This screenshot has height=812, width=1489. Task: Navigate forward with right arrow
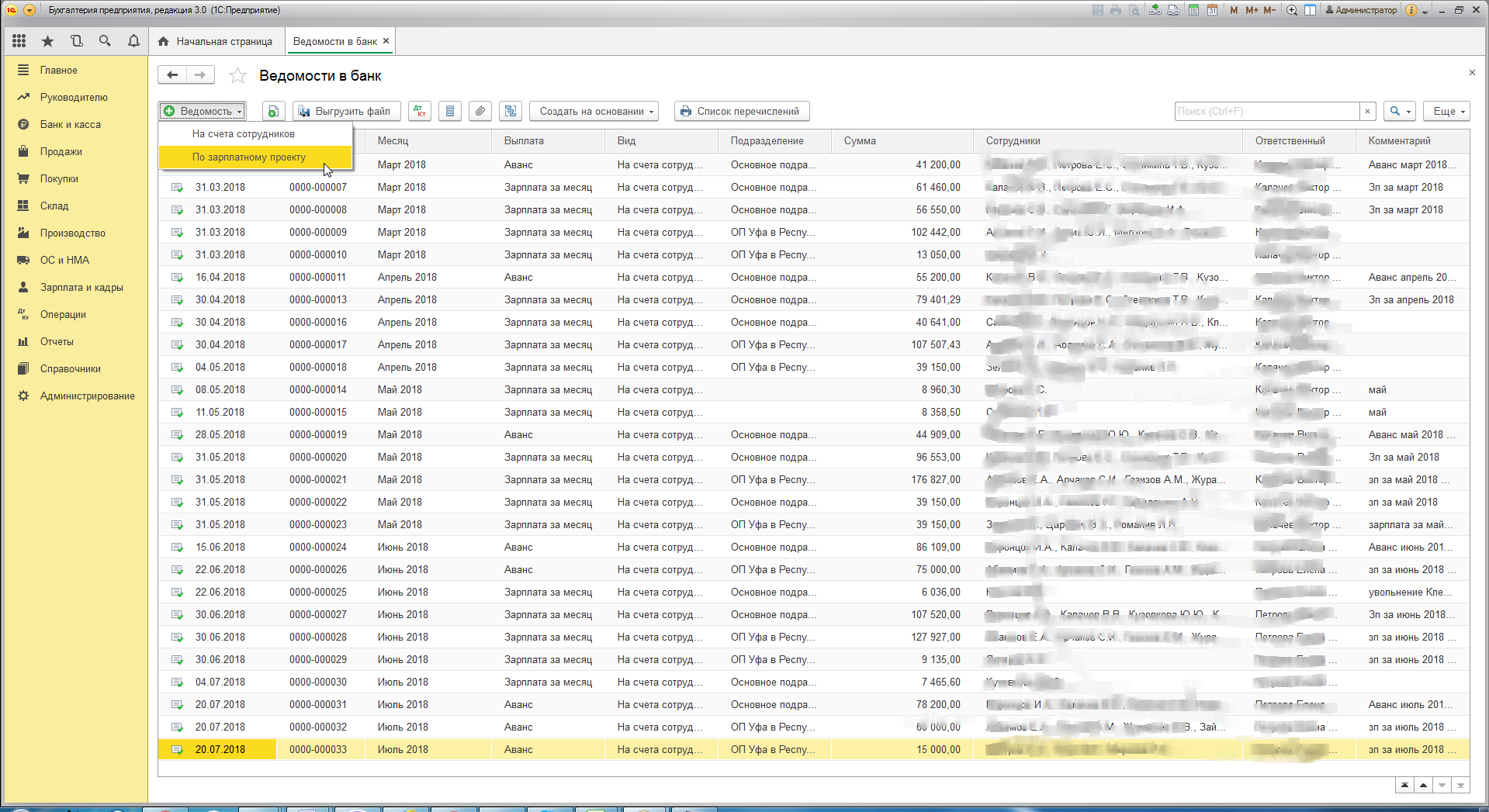[x=200, y=75]
